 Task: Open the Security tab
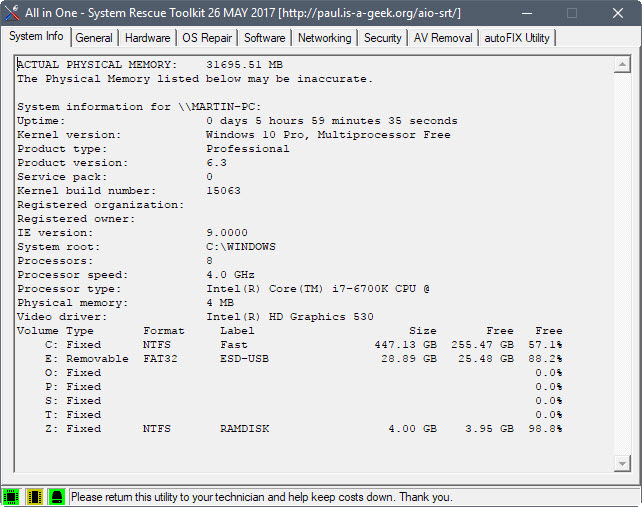point(382,38)
